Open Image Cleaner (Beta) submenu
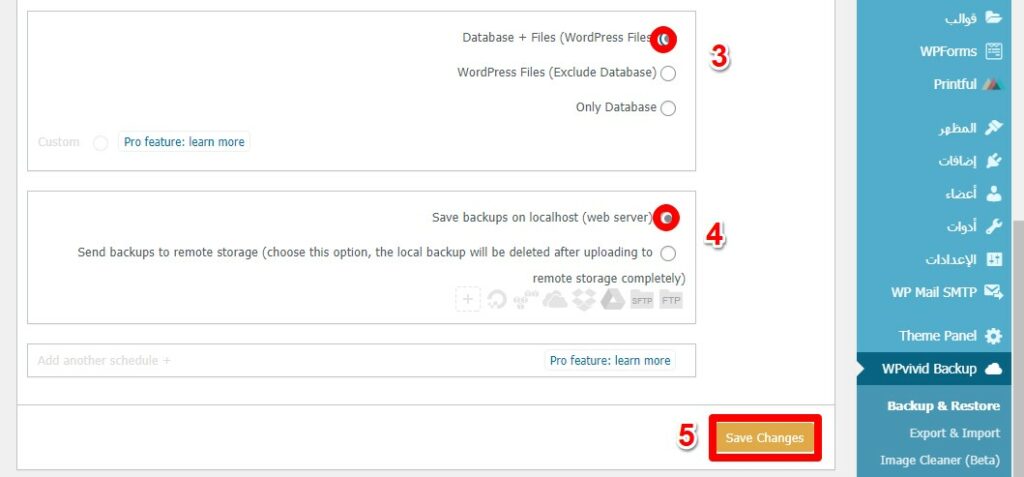Image resolution: width=1024 pixels, height=477 pixels. point(940,460)
